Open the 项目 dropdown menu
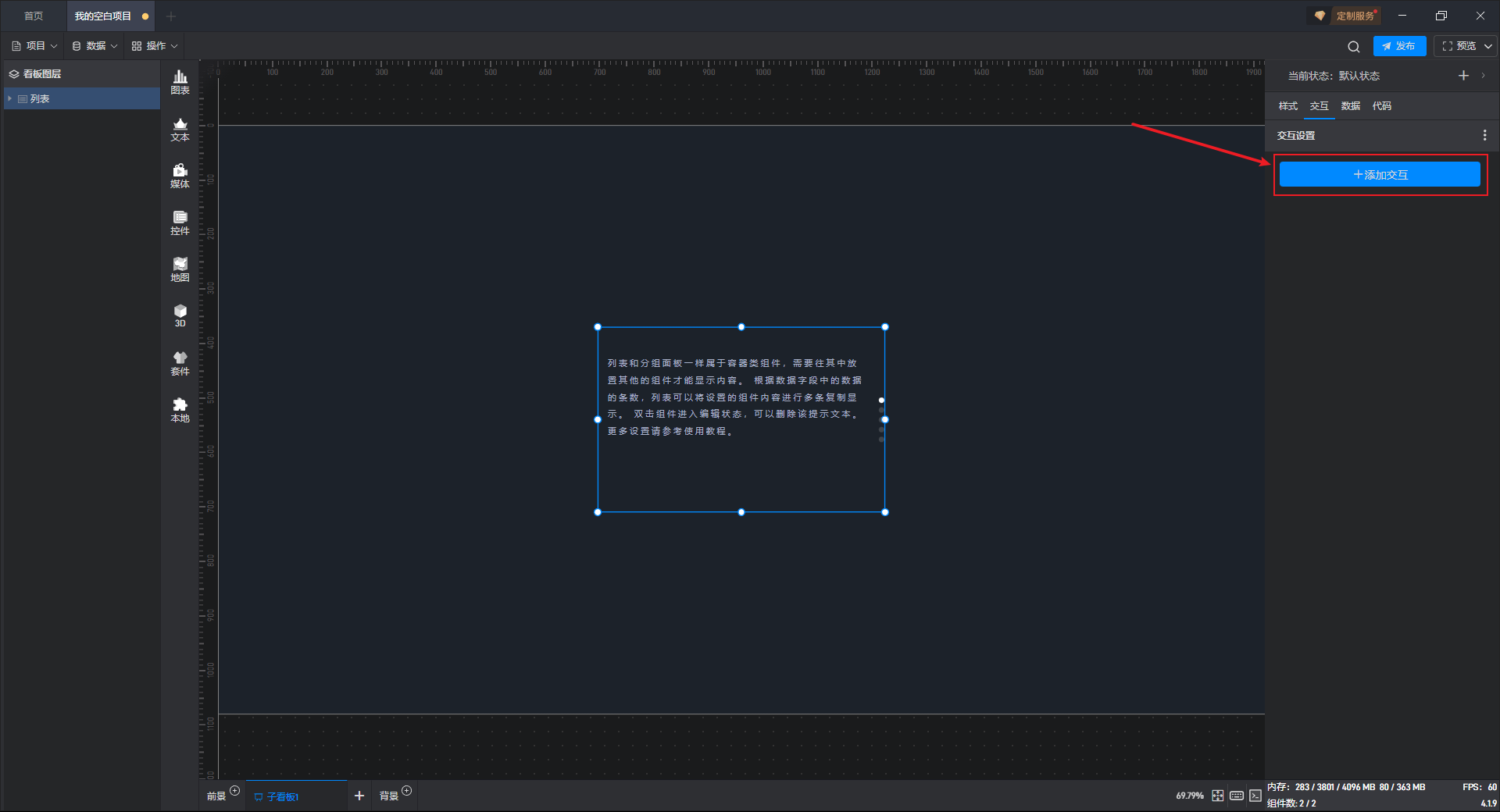 click(35, 46)
